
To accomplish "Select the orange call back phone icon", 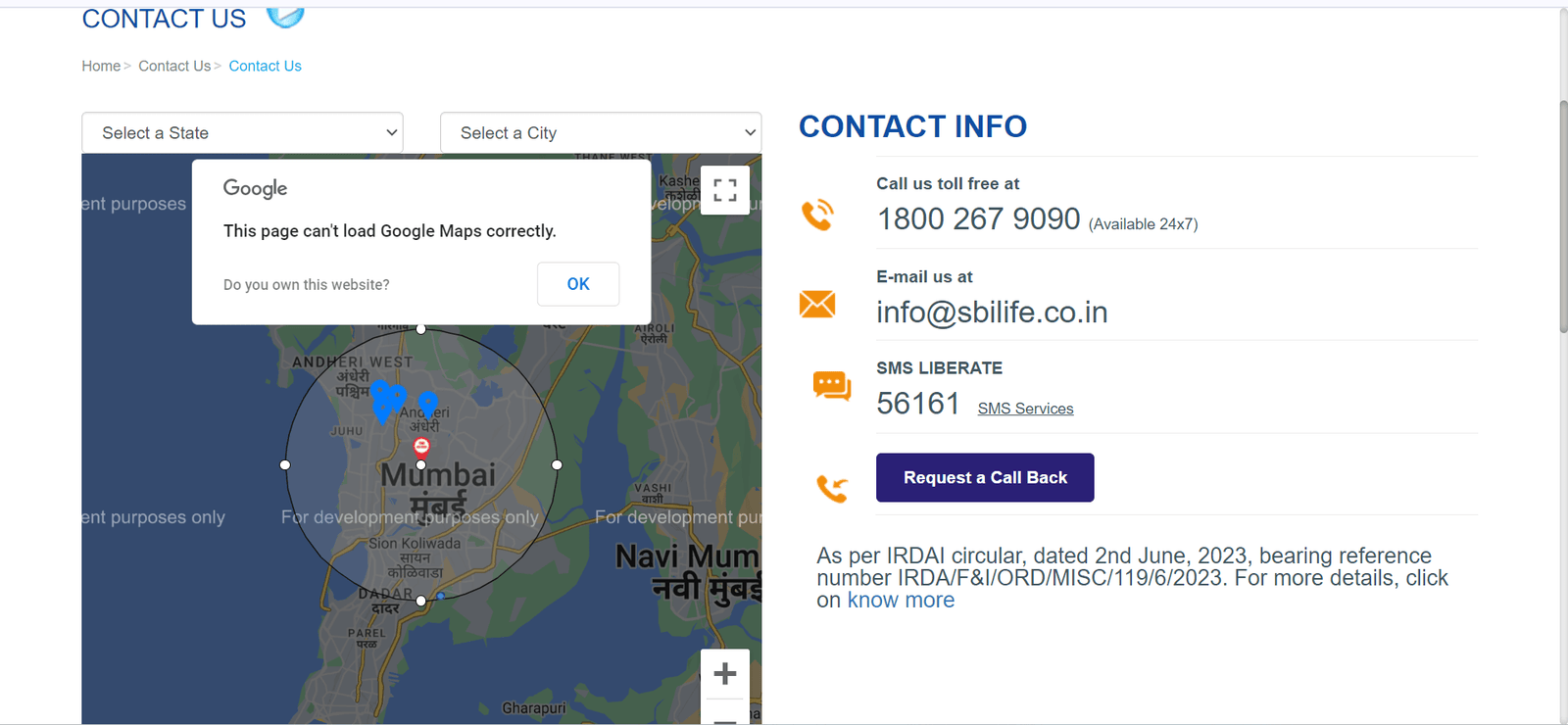I will 832,488.
